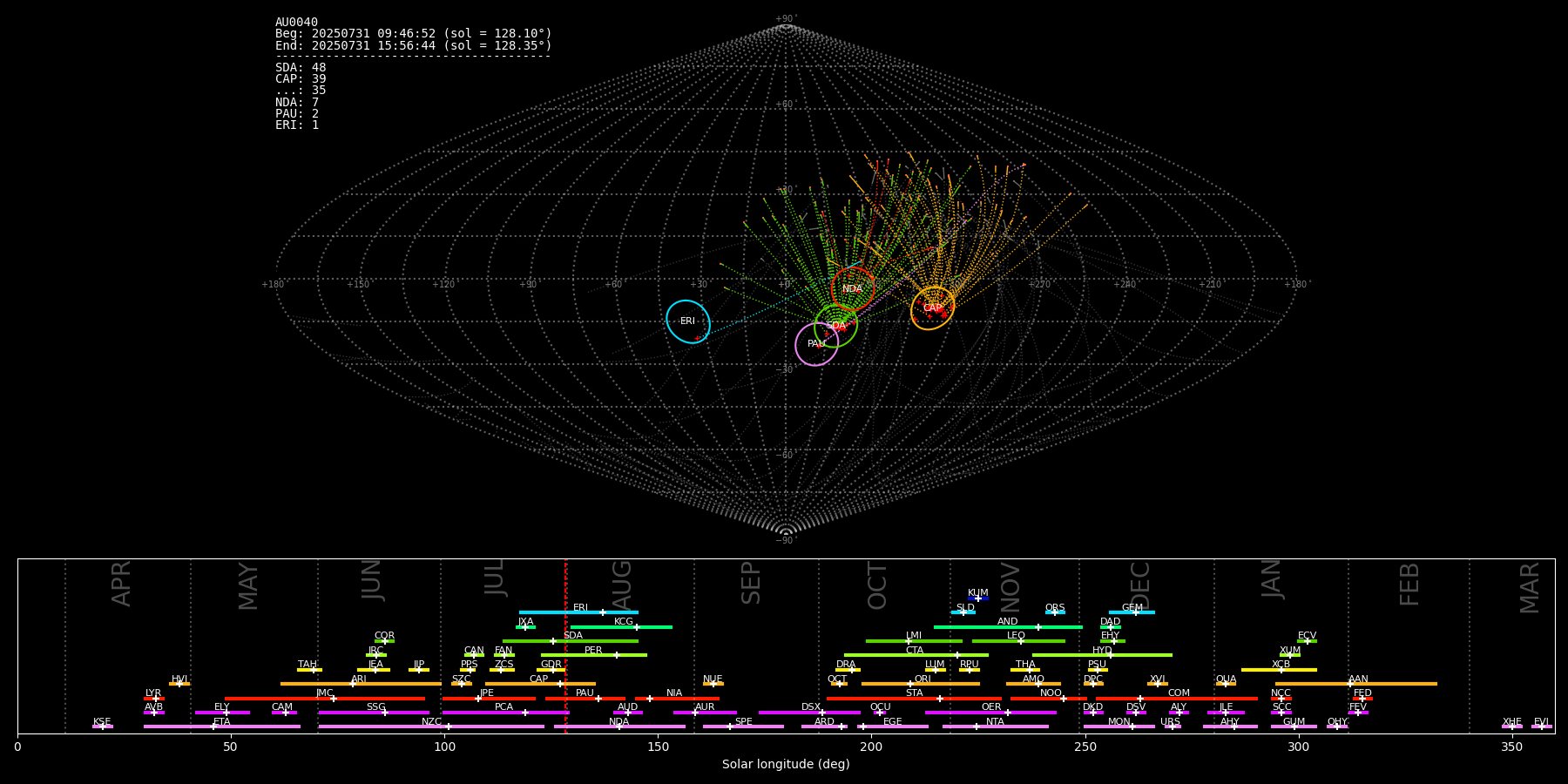The width and height of the screenshot is (1568, 784).
Task: Click the LYR shower label in timeline
Action: pyautogui.click(x=153, y=693)
